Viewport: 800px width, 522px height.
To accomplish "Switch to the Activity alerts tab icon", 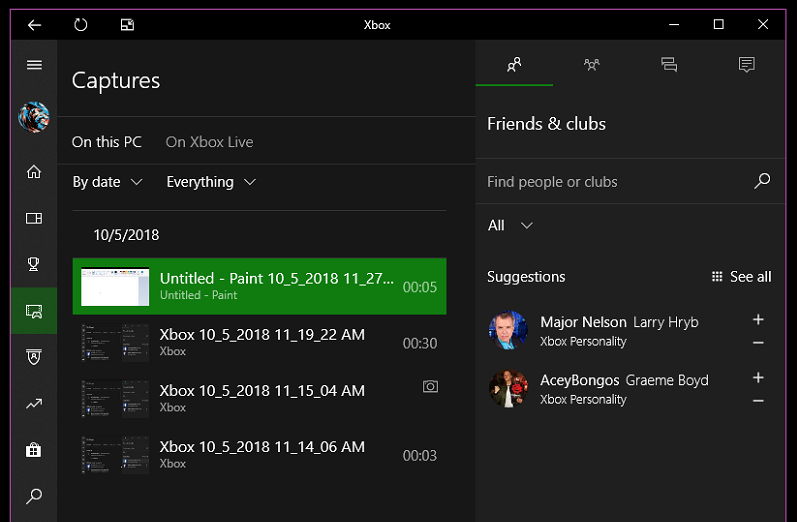I will point(746,64).
